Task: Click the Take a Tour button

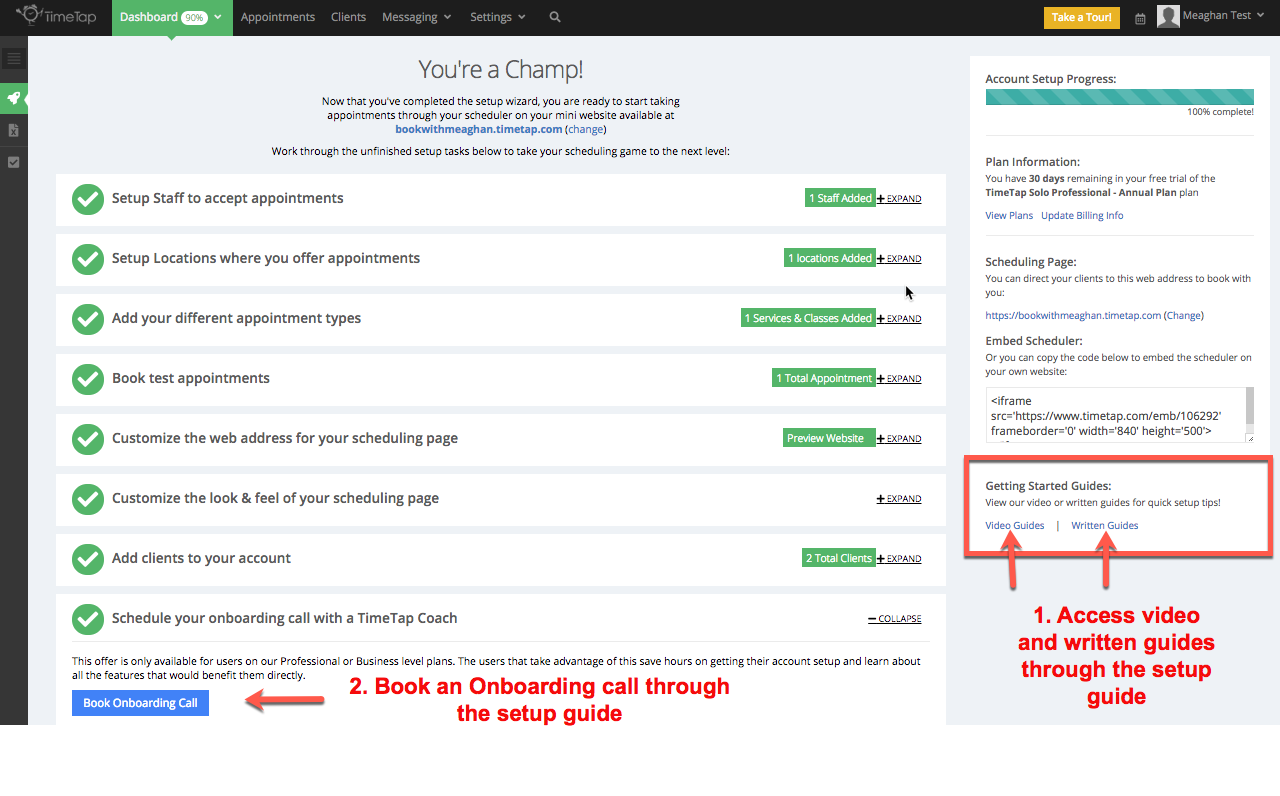Action: click(x=1082, y=18)
